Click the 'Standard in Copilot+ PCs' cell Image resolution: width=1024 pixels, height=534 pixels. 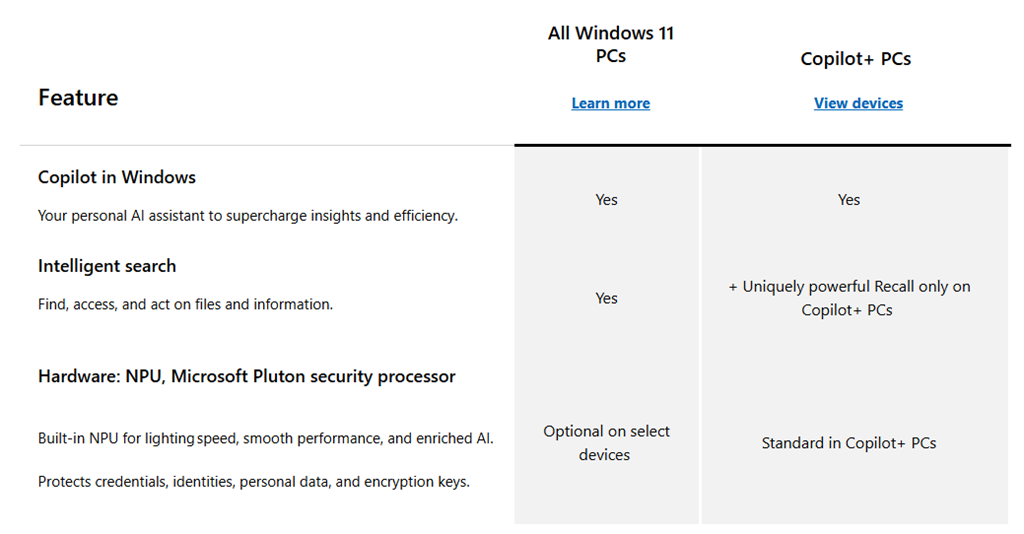848,443
